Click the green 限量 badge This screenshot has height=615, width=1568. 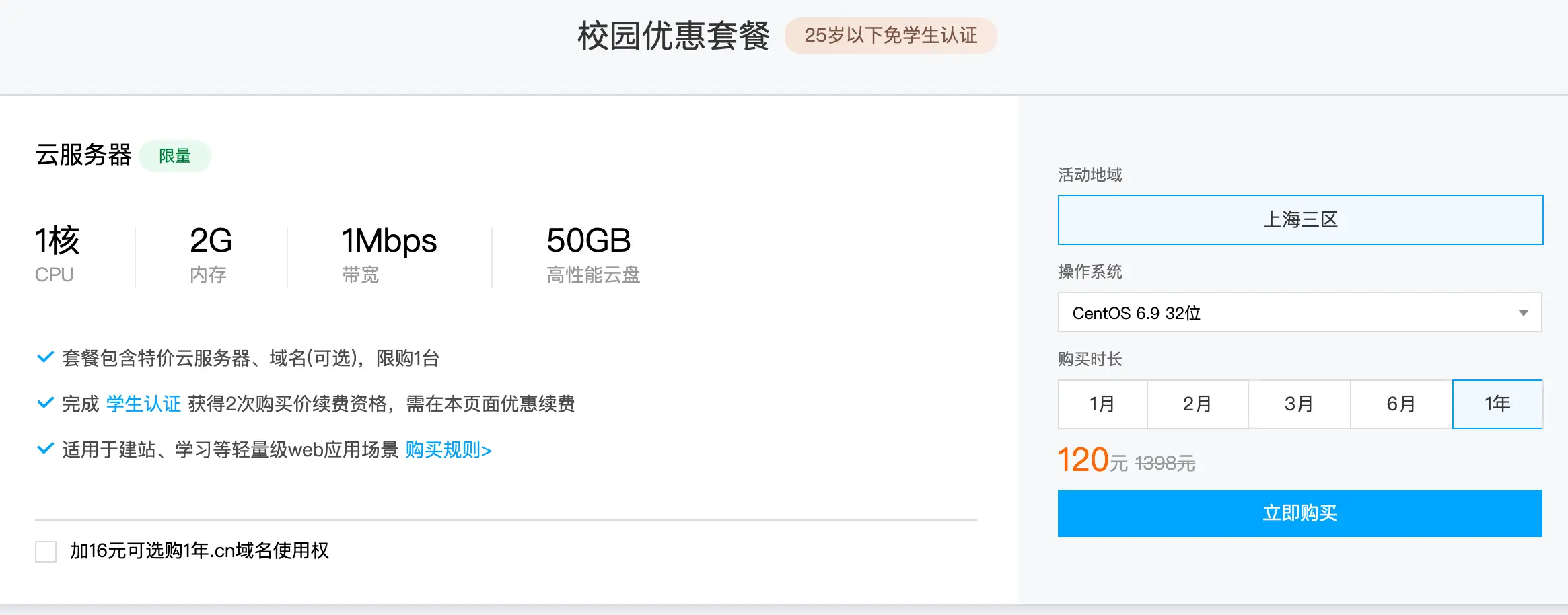[x=175, y=155]
